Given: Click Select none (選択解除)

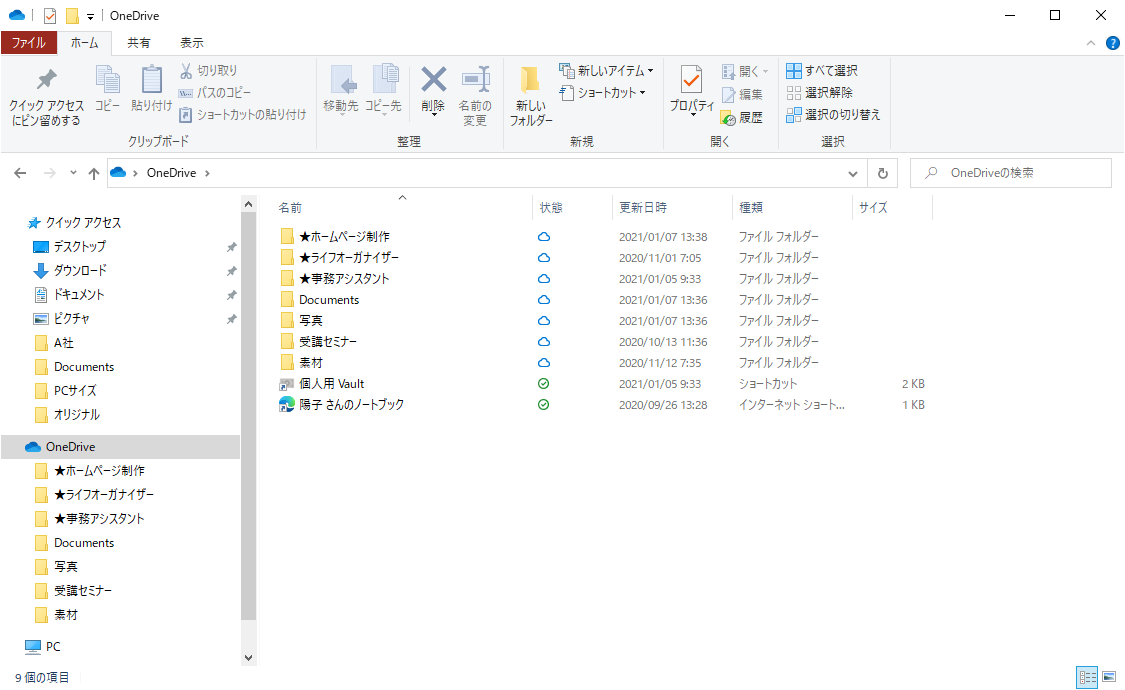Looking at the screenshot, I should click(819, 93).
